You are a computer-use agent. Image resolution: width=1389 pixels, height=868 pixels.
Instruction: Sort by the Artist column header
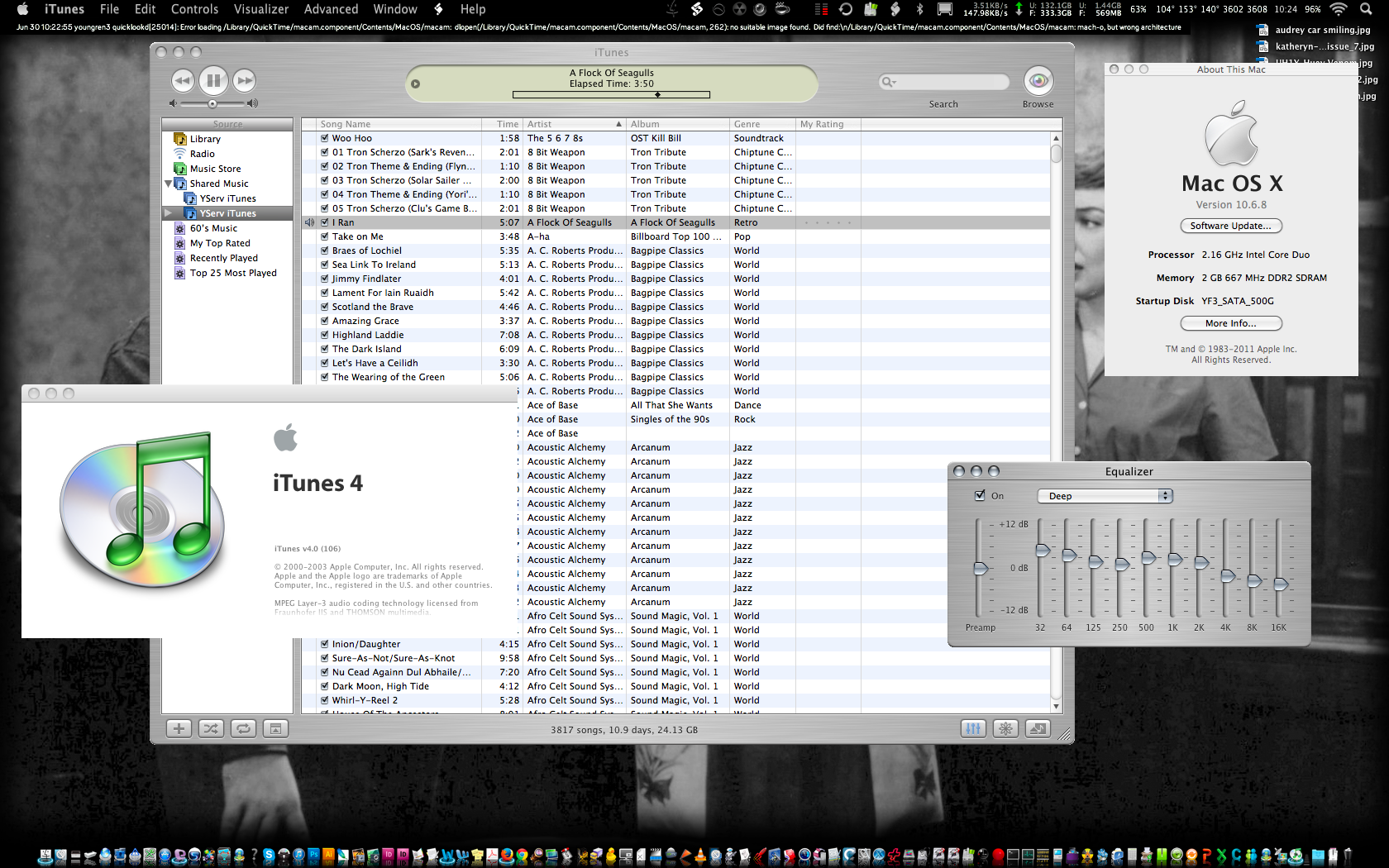(x=575, y=124)
